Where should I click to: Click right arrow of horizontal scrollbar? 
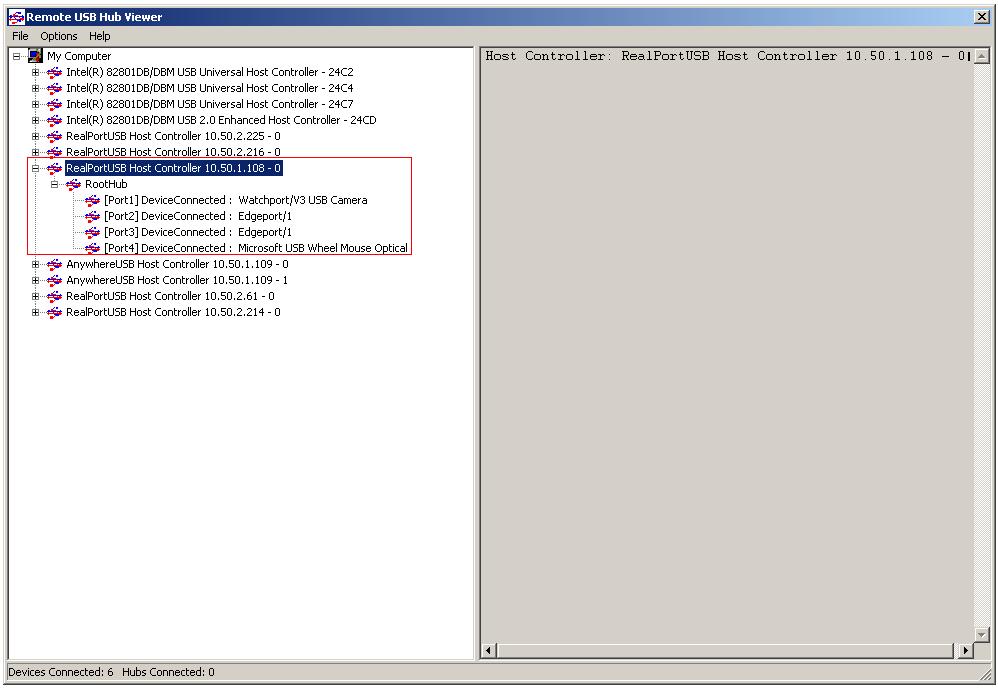point(965,650)
